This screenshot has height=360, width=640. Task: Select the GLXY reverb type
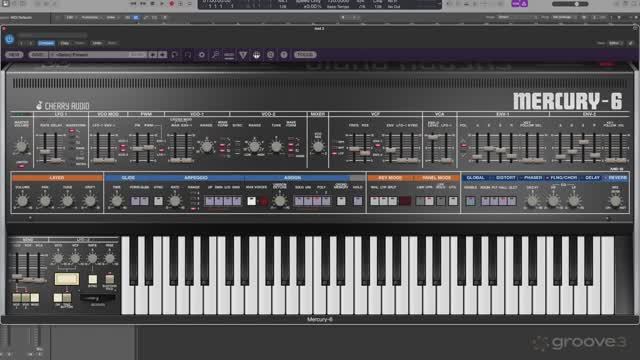point(512,201)
